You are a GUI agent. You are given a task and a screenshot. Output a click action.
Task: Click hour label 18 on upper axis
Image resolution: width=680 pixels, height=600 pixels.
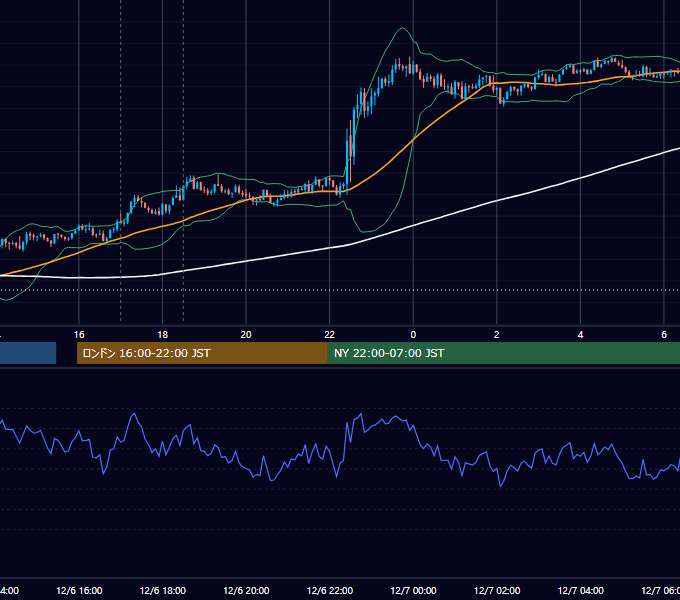(163, 335)
